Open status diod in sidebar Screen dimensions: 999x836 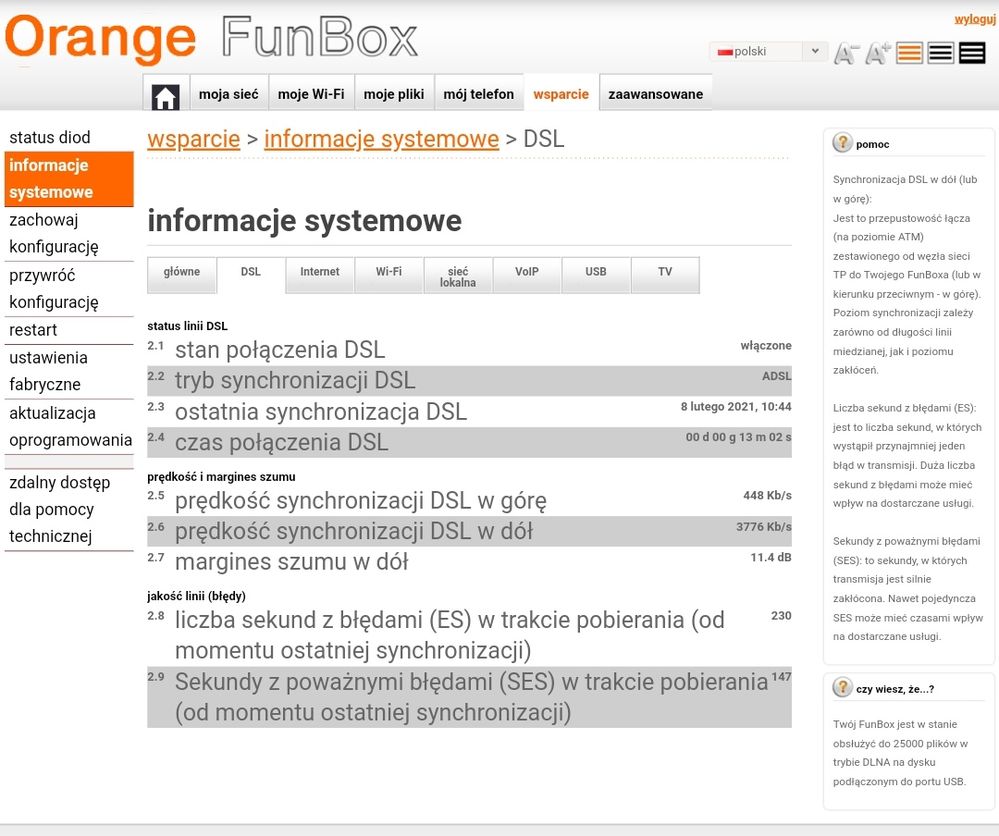tap(50, 137)
